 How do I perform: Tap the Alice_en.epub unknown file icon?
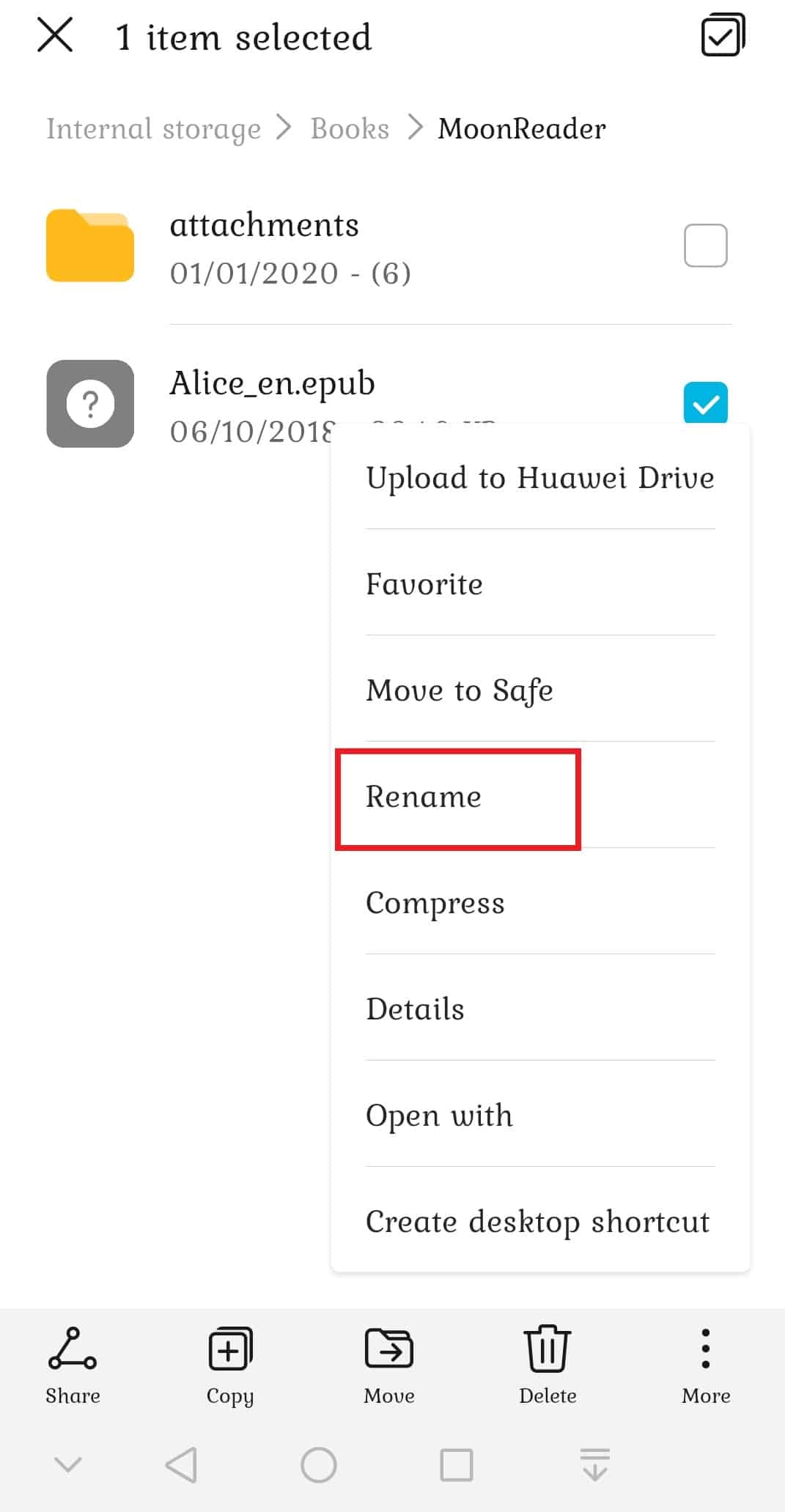(x=90, y=404)
